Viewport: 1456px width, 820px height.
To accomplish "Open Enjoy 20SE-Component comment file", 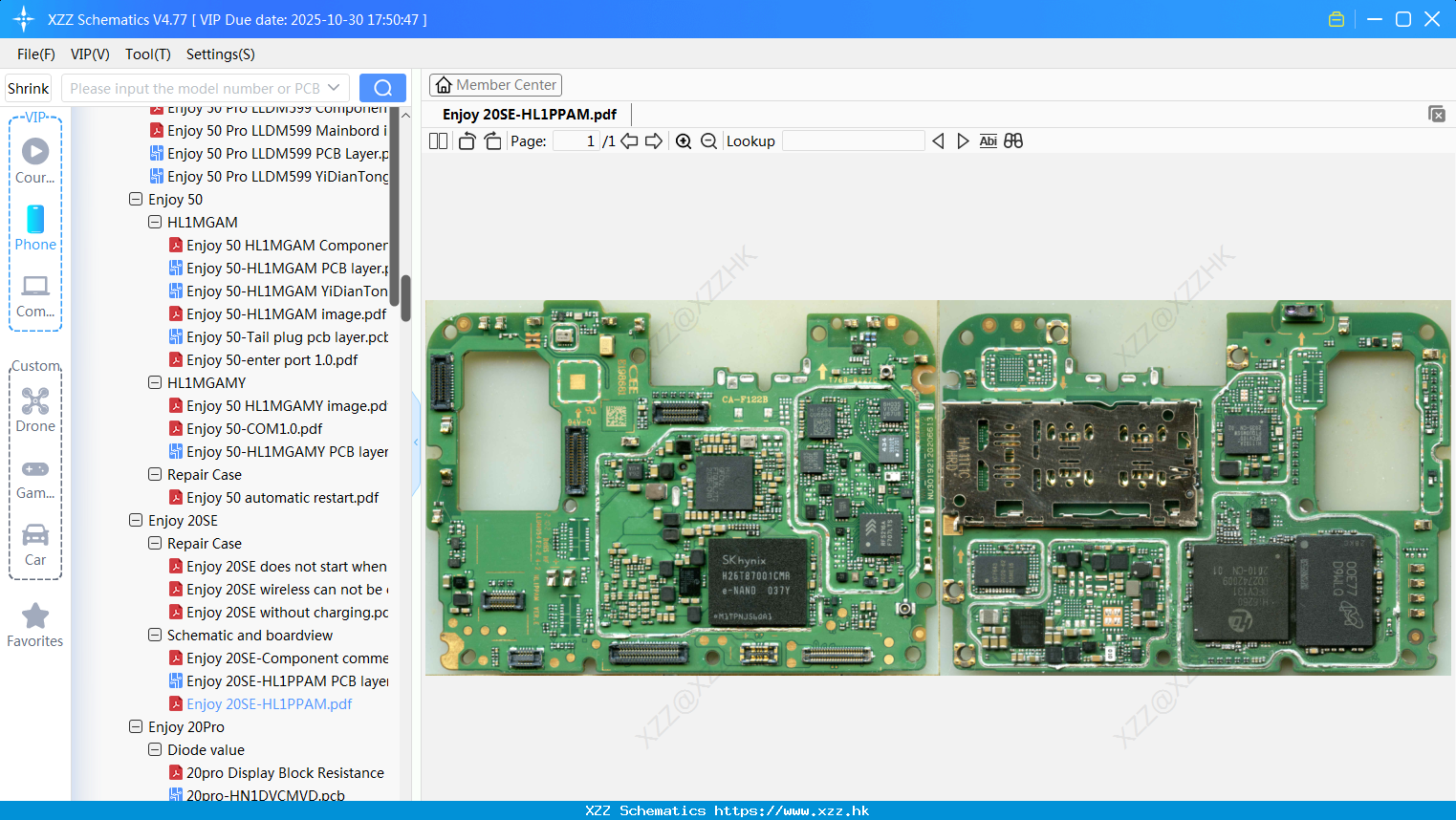I will (x=278, y=658).
